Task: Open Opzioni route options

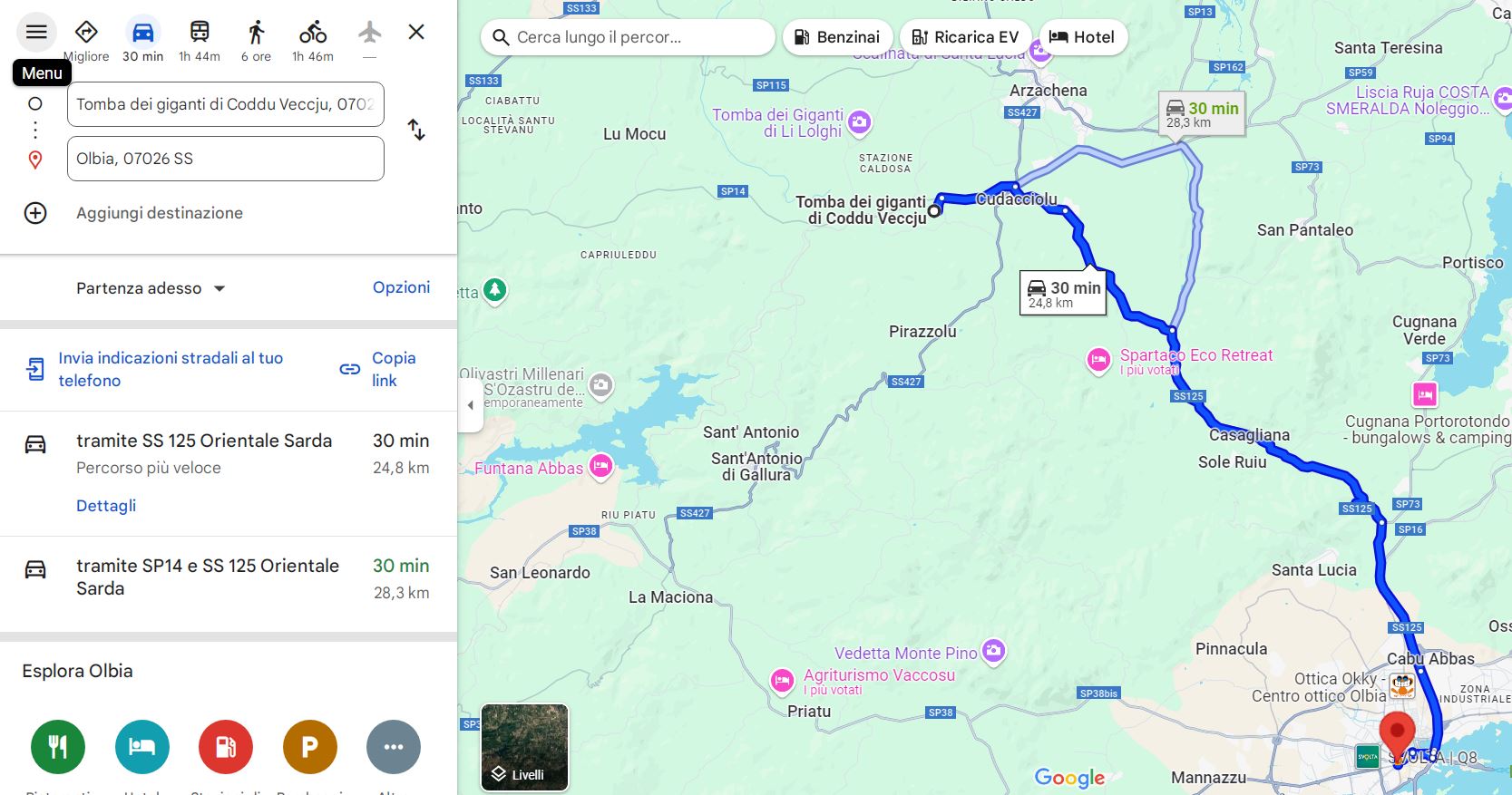Action: click(402, 287)
